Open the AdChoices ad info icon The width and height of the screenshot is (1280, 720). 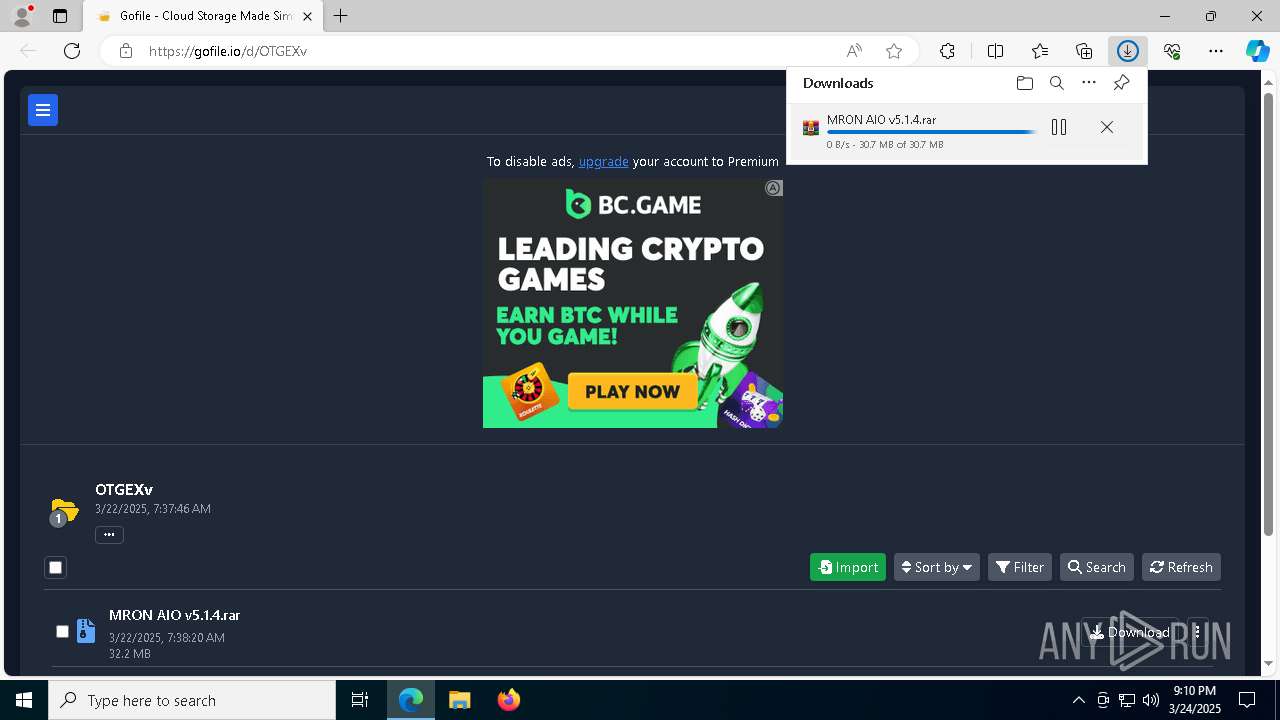[773, 188]
